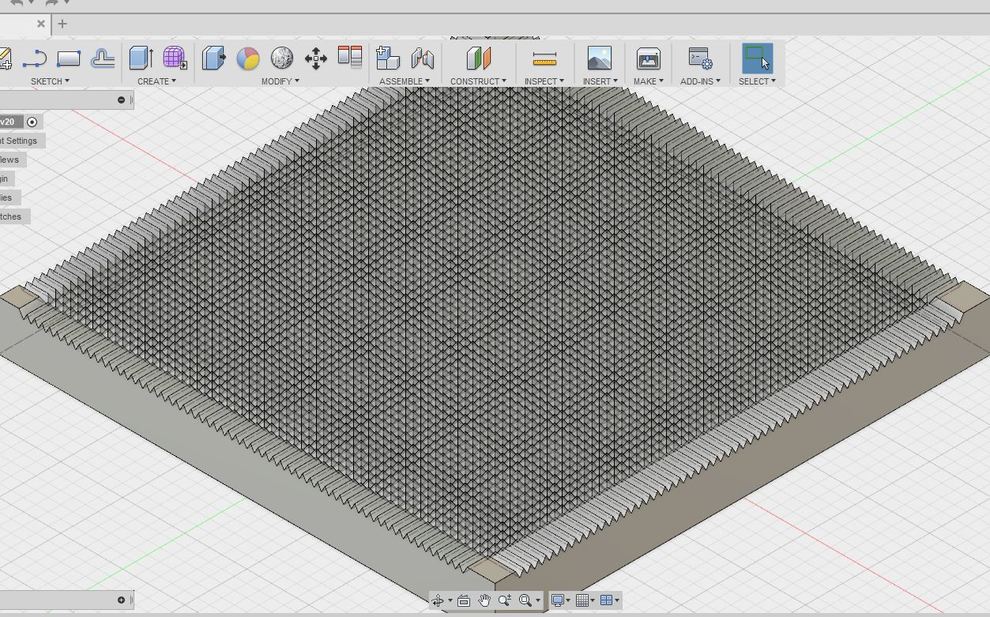Open the Viewports layout icon
990x617 pixels.
click(606, 601)
